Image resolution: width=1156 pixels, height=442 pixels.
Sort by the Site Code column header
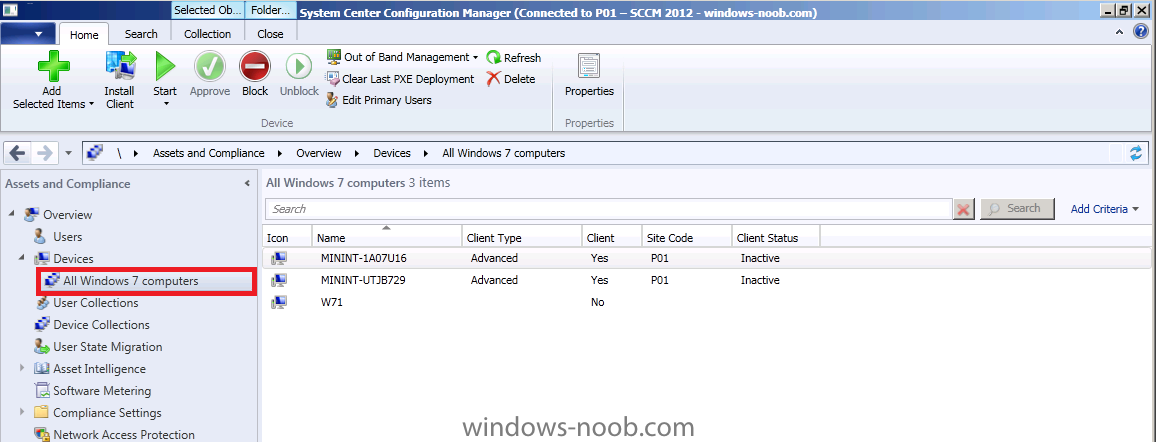pyautogui.click(x=687, y=237)
